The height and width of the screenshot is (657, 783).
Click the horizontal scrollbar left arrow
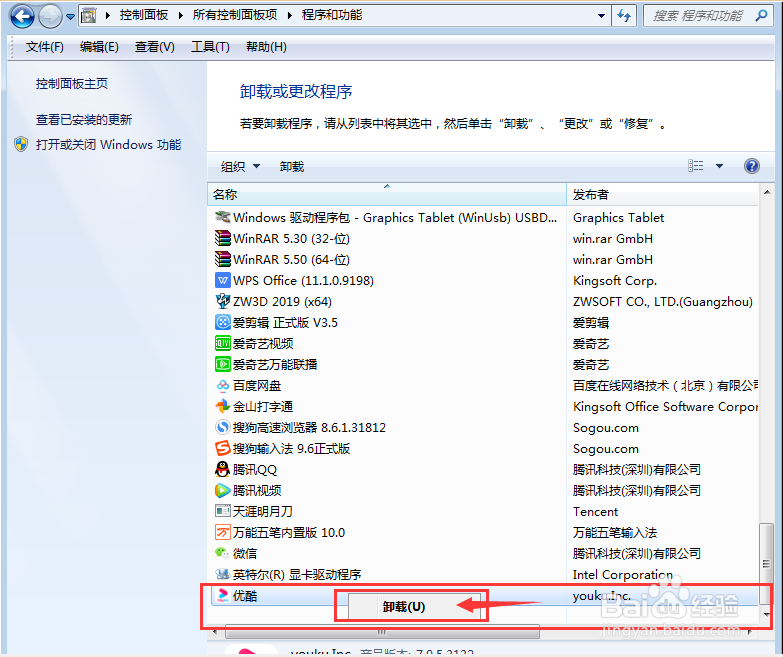pyautogui.click(x=215, y=632)
